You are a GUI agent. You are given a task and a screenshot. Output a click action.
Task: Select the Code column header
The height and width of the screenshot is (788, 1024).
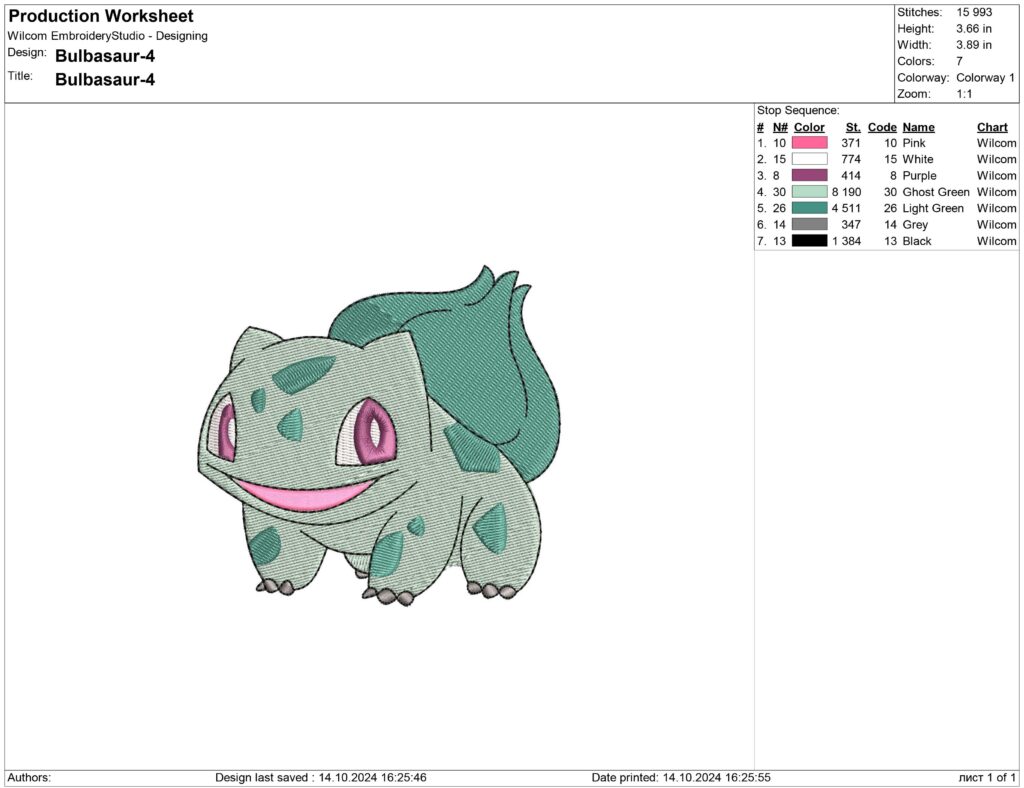[x=882, y=127]
